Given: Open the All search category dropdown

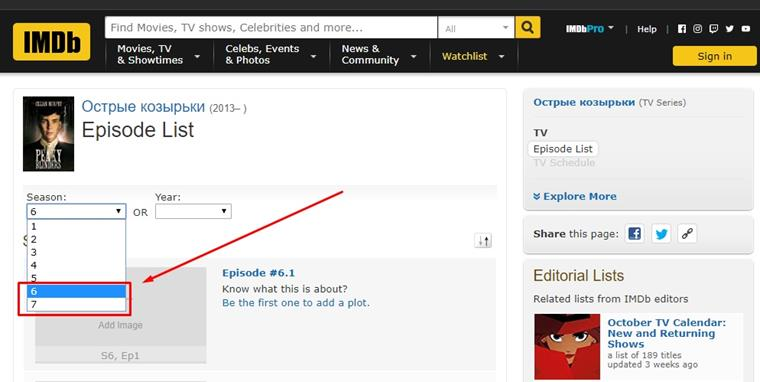Looking at the screenshot, I should tap(476, 28).
